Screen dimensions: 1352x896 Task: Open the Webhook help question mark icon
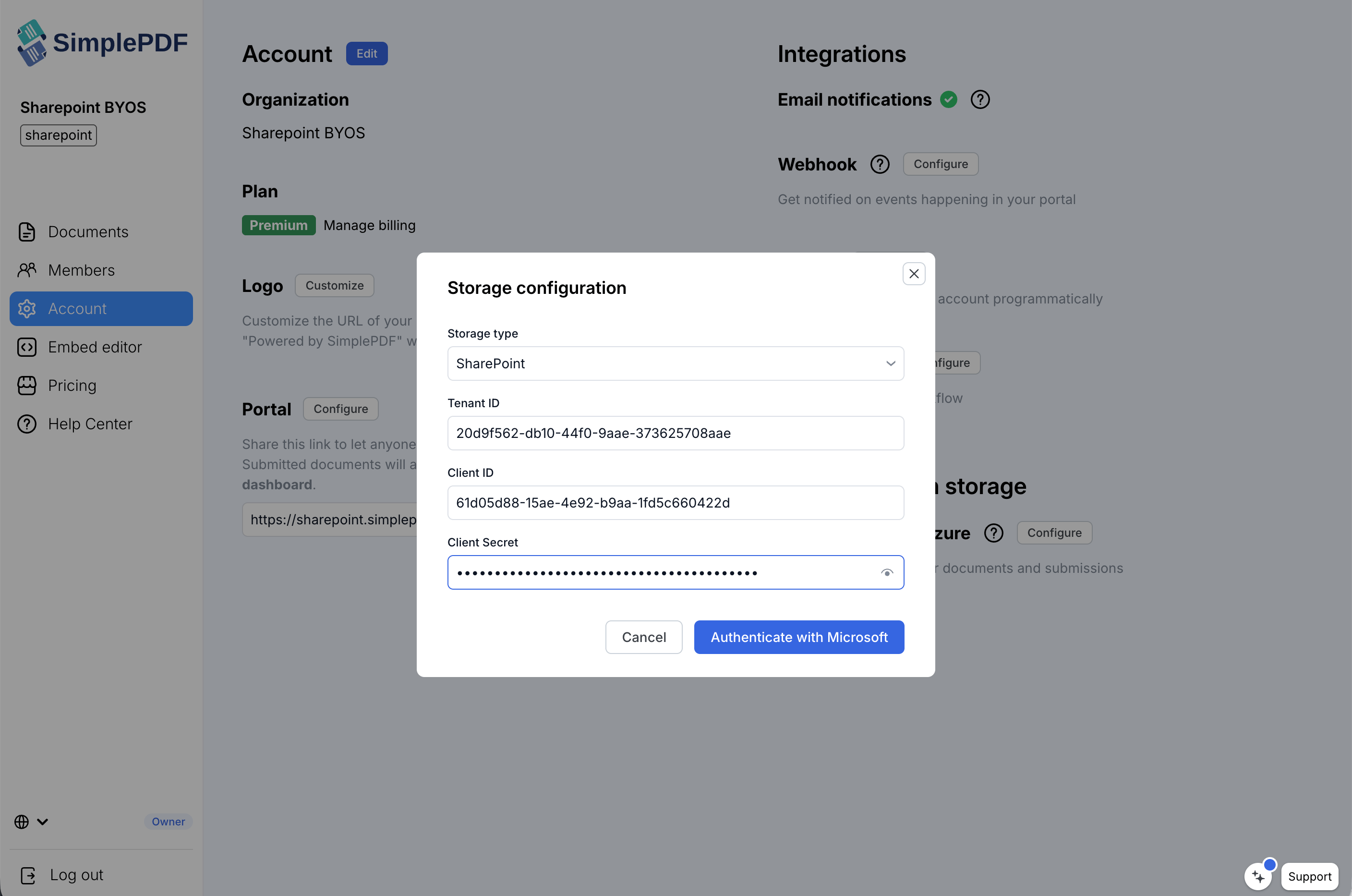(x=880, y=164)
